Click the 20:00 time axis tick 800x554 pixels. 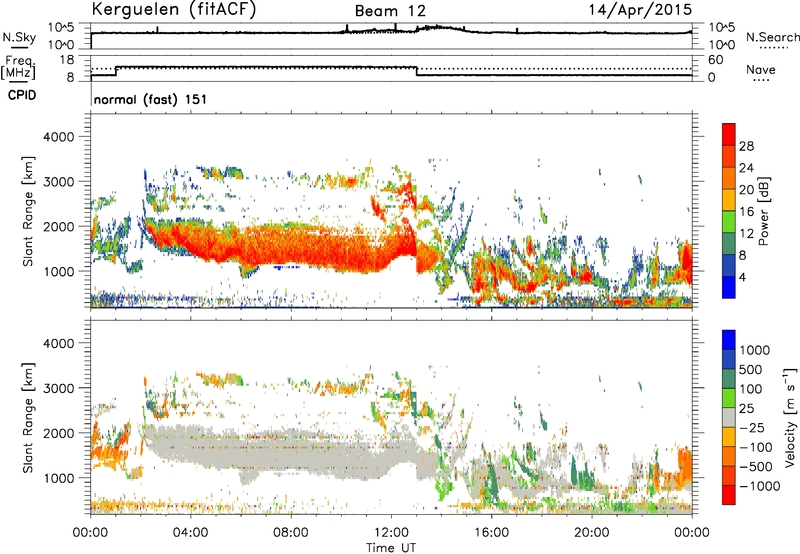591,533
